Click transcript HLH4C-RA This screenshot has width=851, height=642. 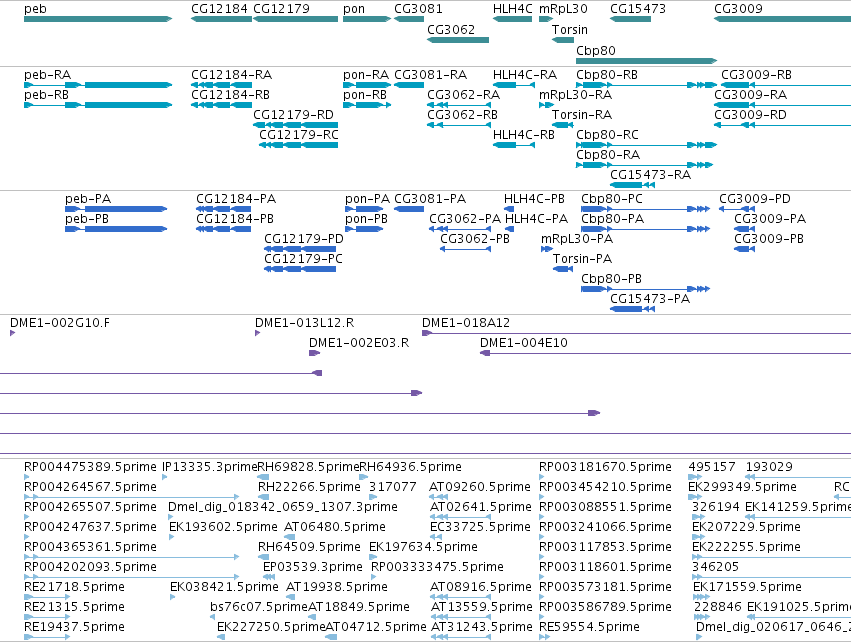click(x=525, y=74)
